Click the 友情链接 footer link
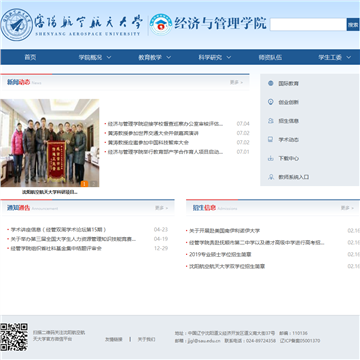This screenshot has width=360, height=360. [114, 339]
